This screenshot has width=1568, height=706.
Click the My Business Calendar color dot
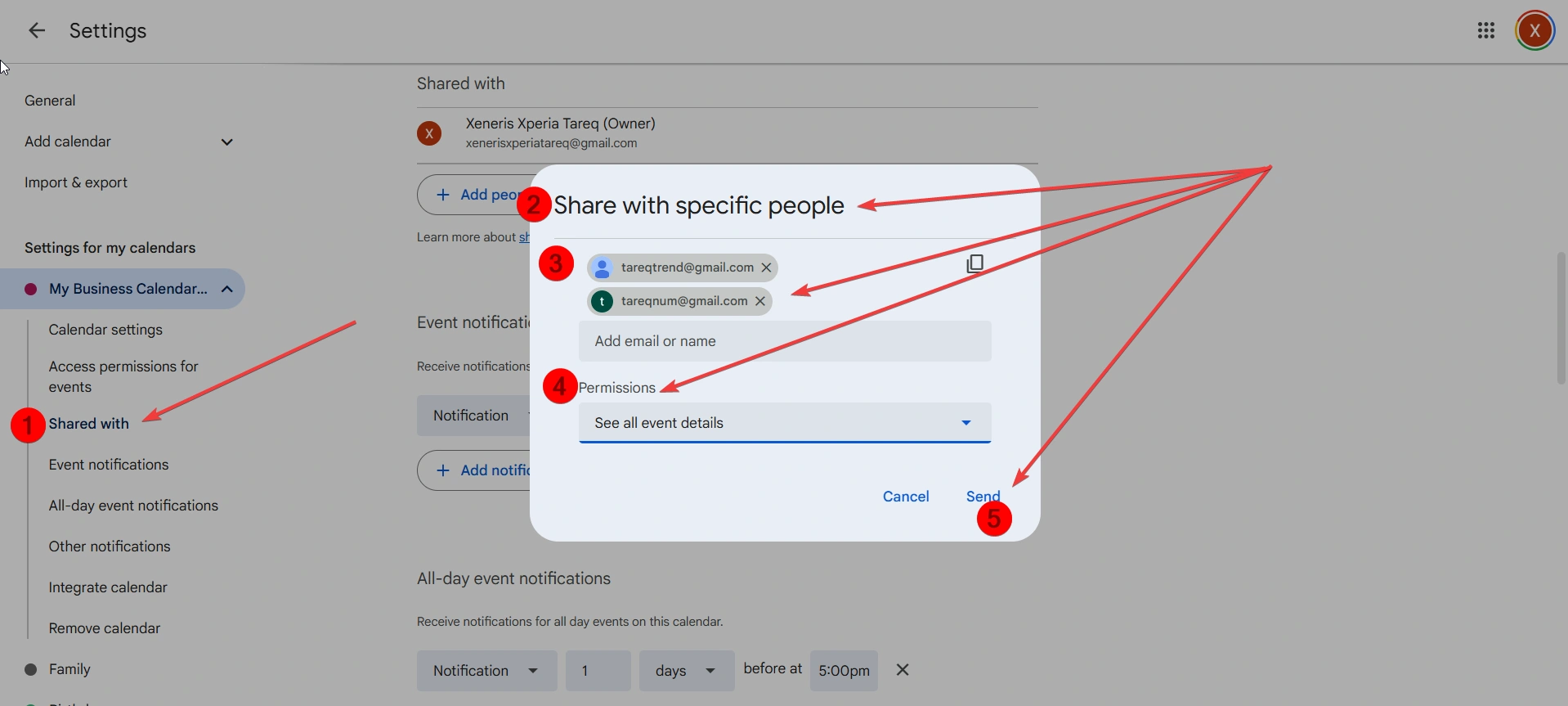[31, 289]
